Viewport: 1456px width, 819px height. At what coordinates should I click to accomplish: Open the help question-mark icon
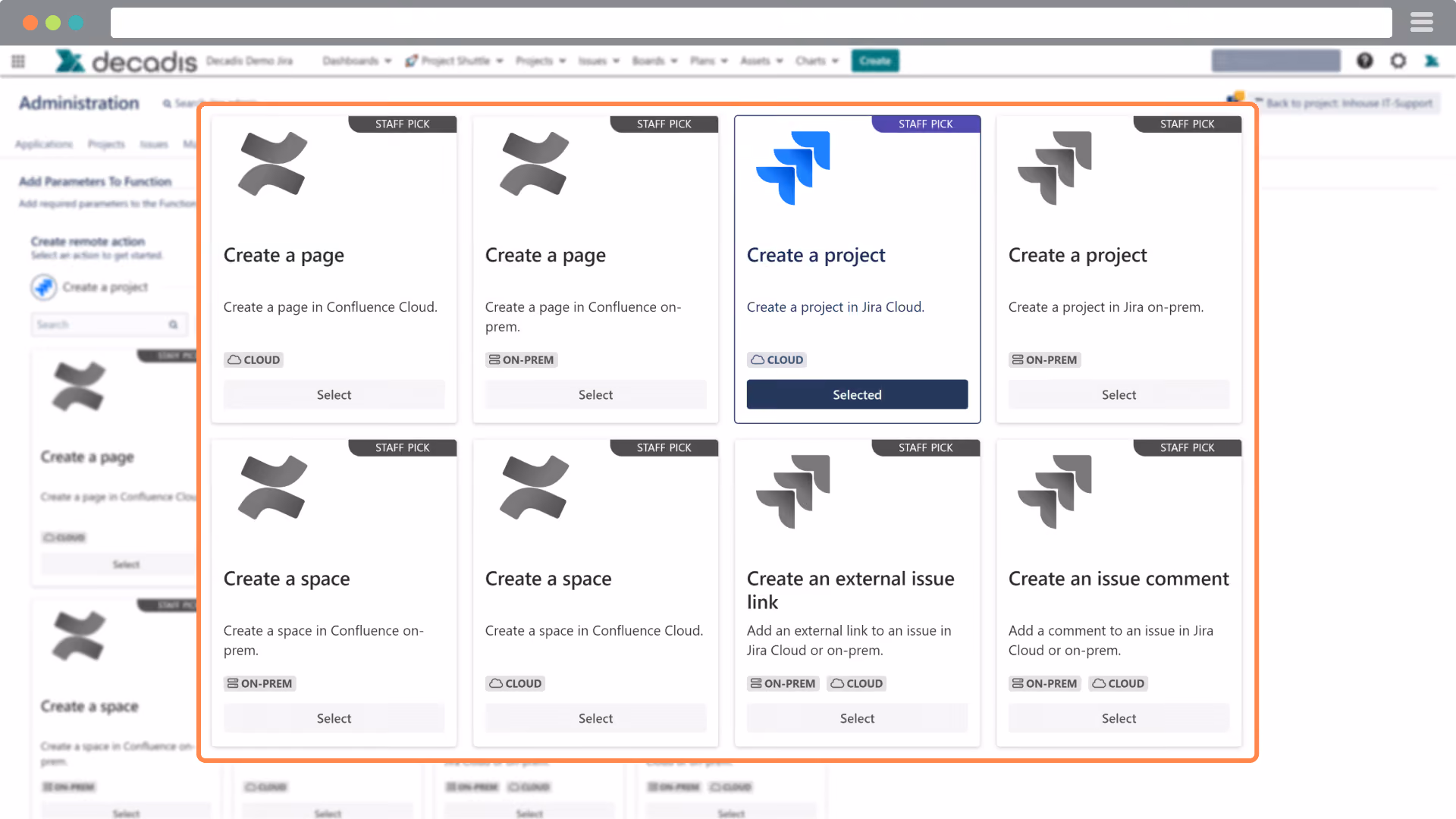pyautogui.click(x=1365, y=61)
